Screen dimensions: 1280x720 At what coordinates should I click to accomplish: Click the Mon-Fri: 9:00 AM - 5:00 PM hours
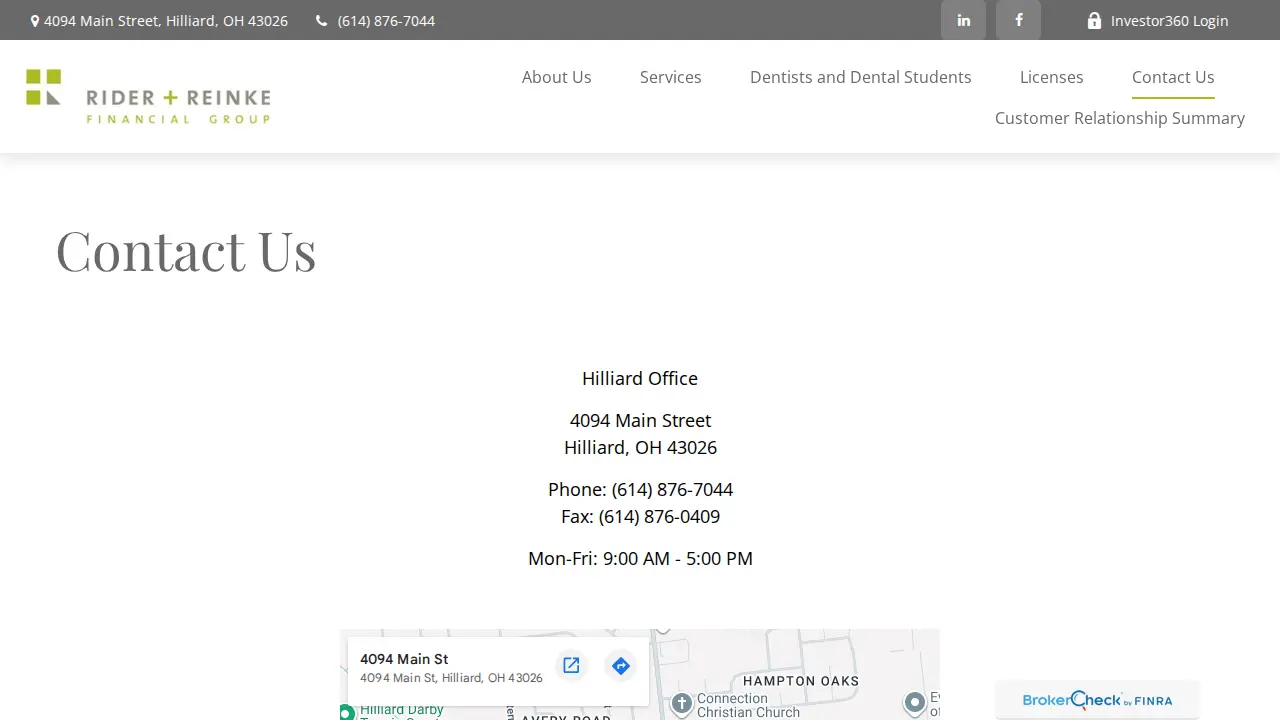640,558
